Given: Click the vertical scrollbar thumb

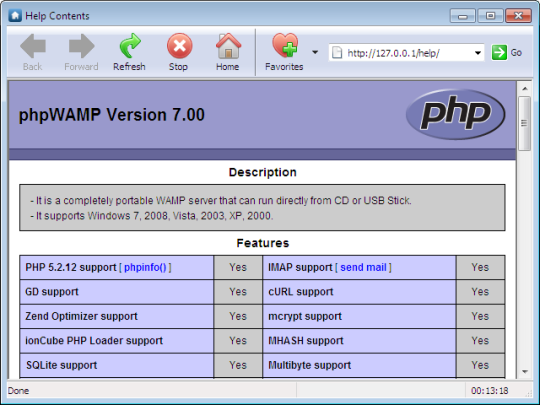Looking at the screenshot, I should click(525, 123).
